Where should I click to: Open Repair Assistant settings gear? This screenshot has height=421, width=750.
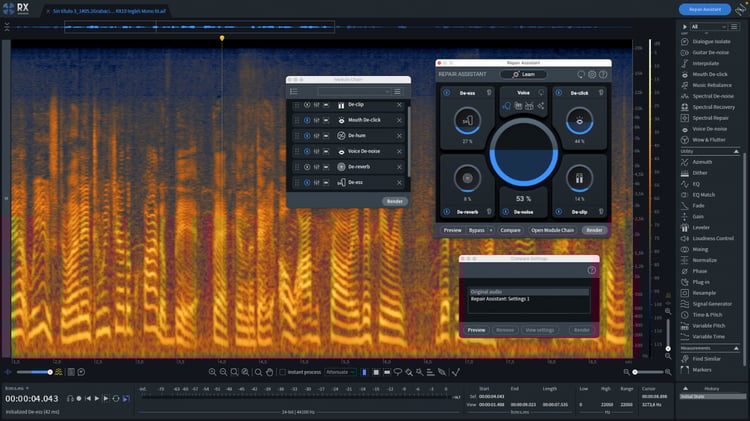pyautogui.click(x=592, y=75)
